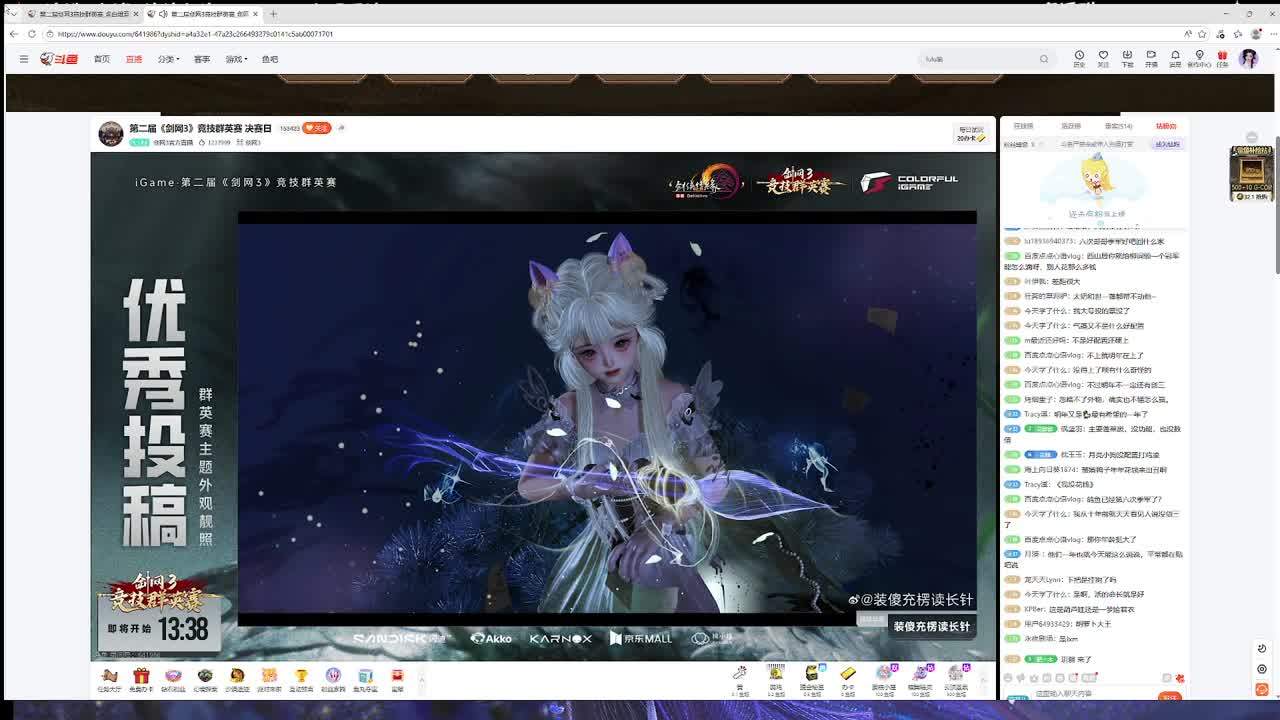Open a new browser tab
Screen dimensions: 1280x720
[273, 14]
